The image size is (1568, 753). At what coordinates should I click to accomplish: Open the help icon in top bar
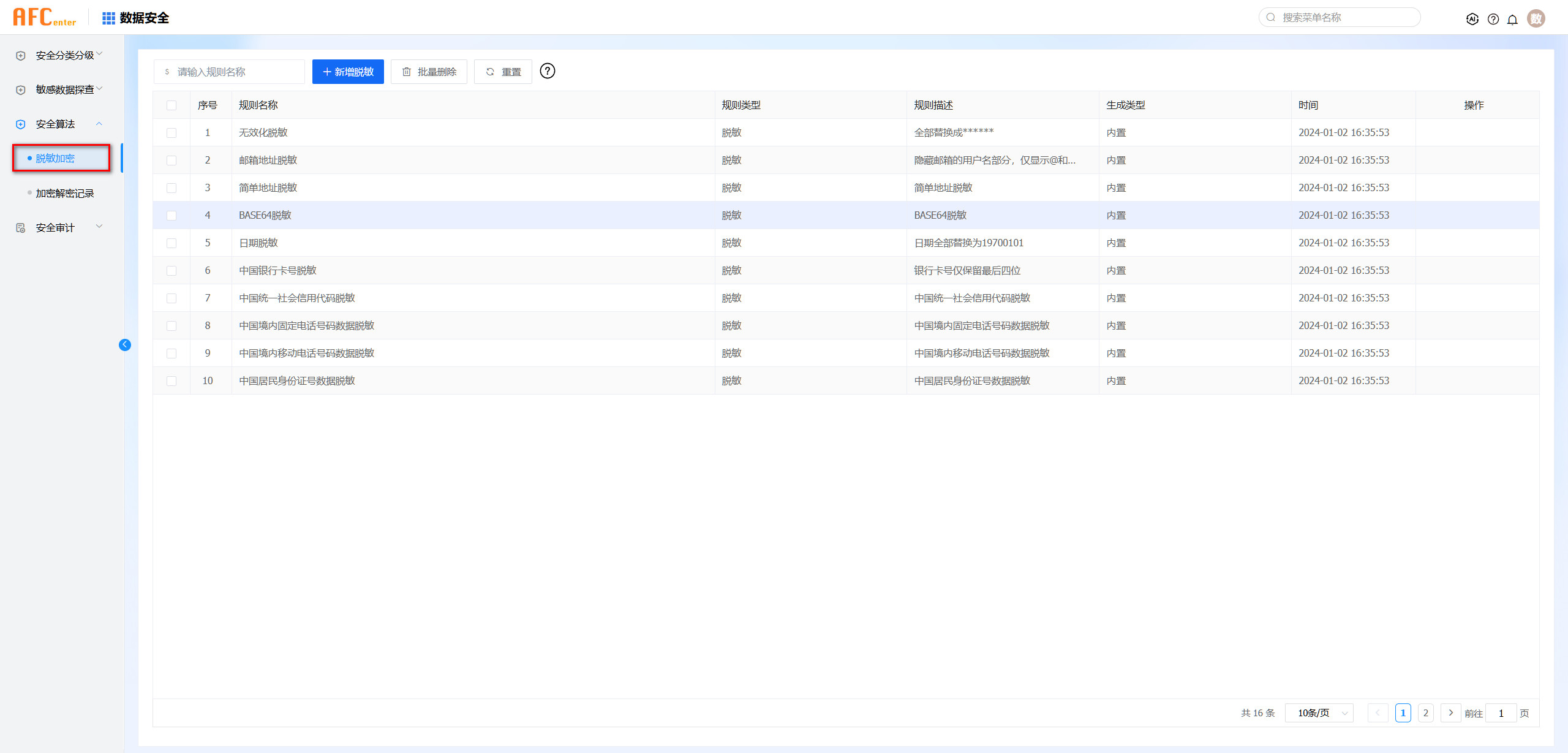pos(1493,19)
